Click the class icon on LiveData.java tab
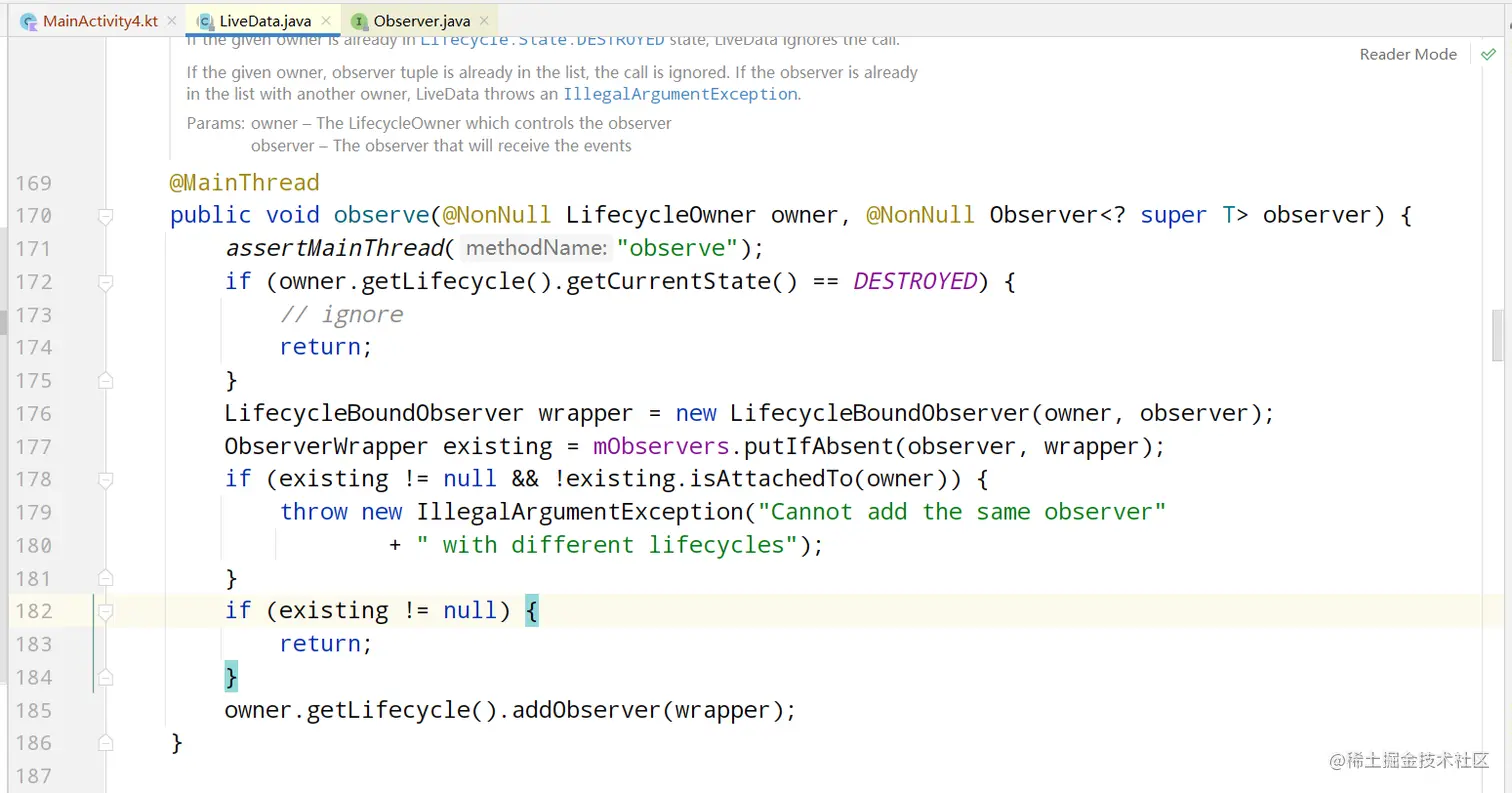The width and height of the screenshot is (1512, 793). (x=205, y=21)
